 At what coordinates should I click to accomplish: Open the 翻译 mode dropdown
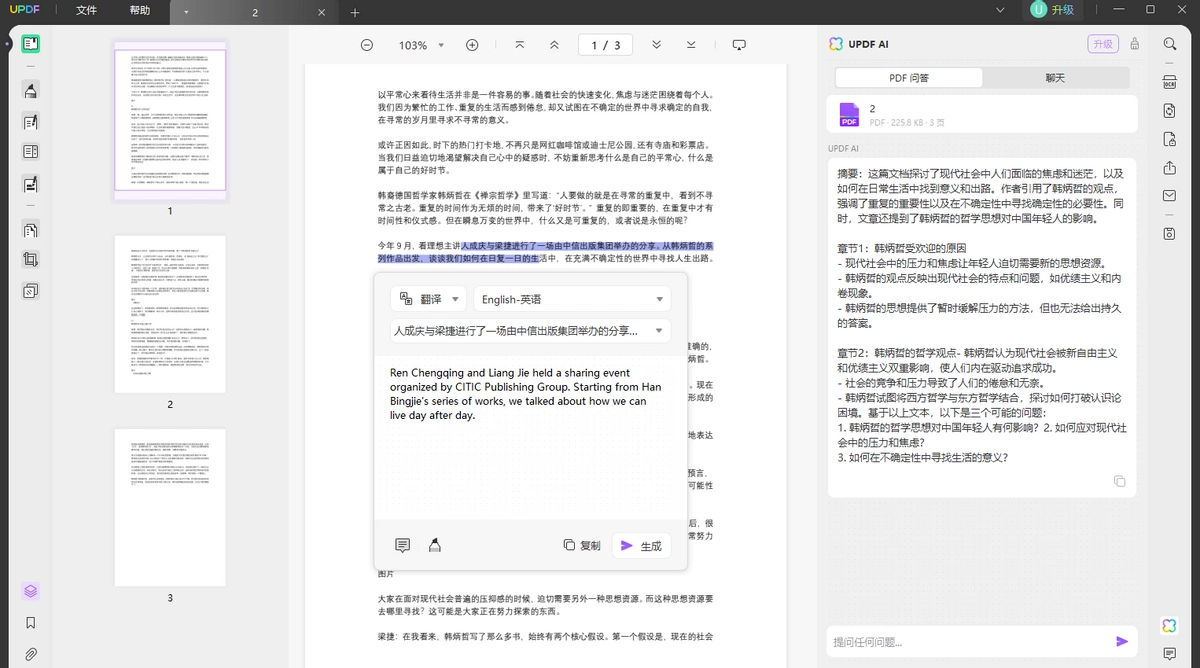(x=428, y=299)
